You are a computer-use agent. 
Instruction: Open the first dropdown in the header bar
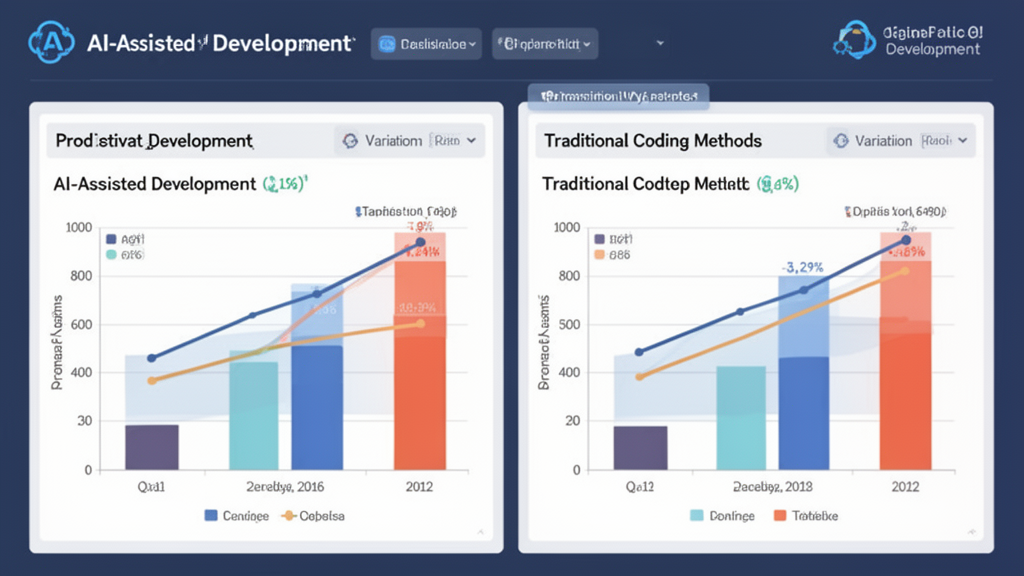click(x=427, y=44)
